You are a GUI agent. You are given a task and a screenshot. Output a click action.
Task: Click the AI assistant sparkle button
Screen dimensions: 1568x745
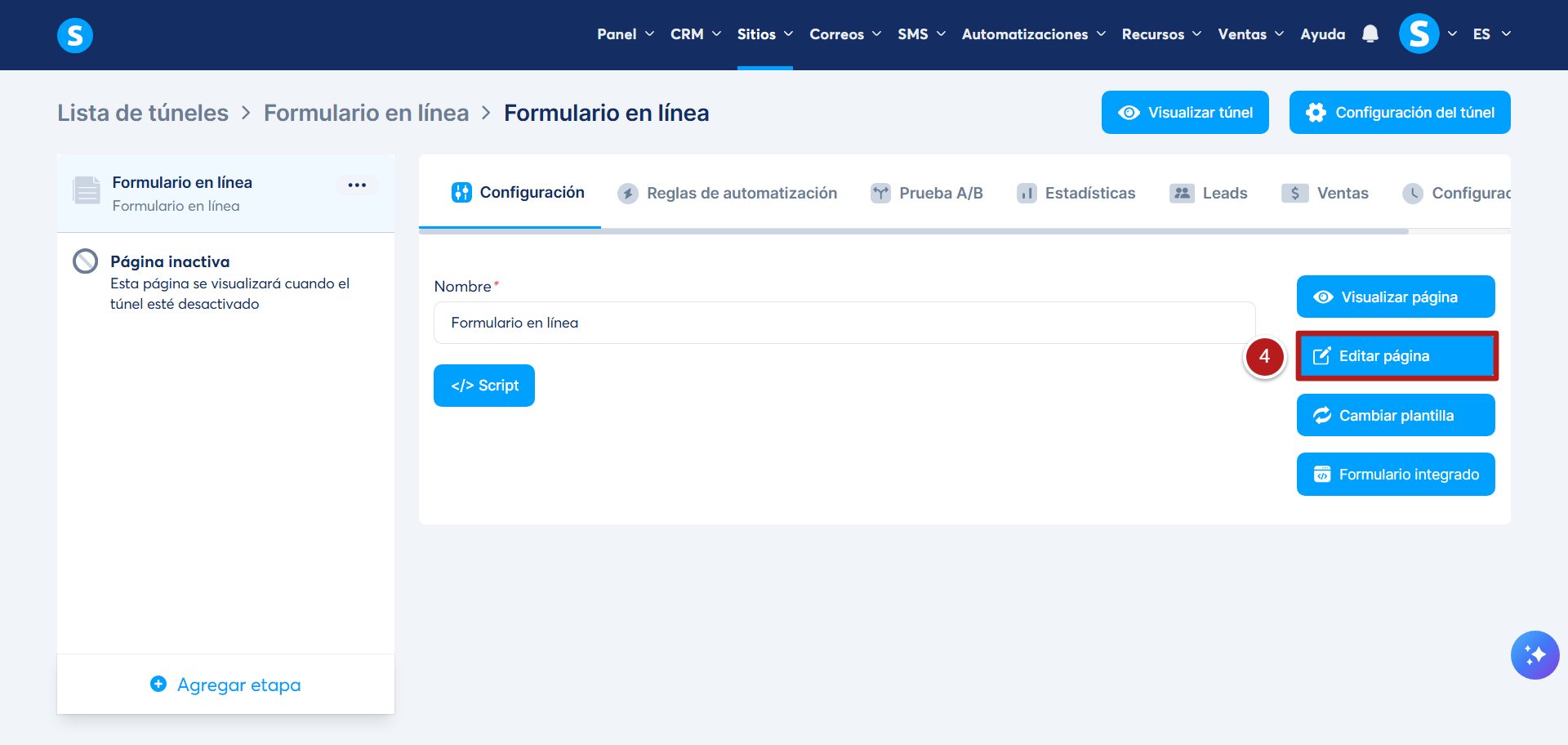click(1535, 655)
